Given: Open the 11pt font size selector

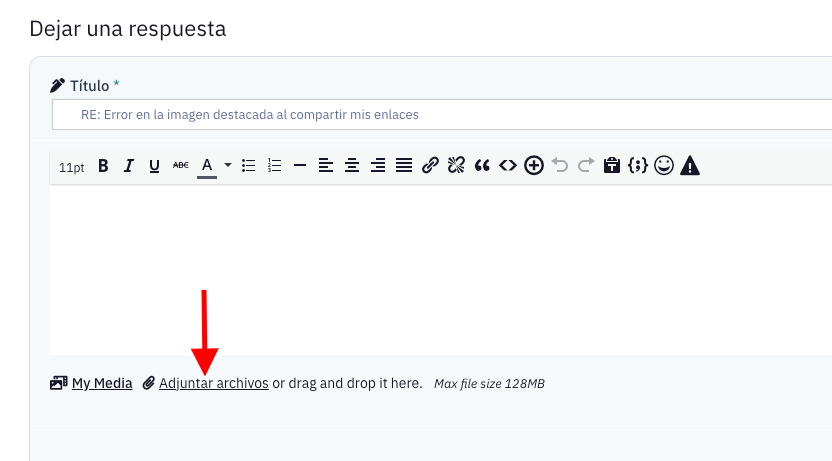Looking at the screenshot, I should (x=72, y=167).
